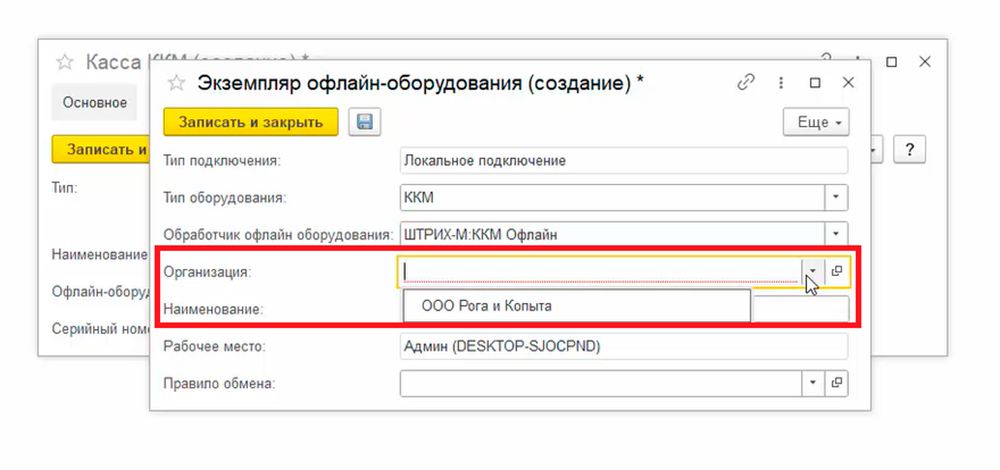Expand the Правило обмена dropdown arrow

point(813,383)
